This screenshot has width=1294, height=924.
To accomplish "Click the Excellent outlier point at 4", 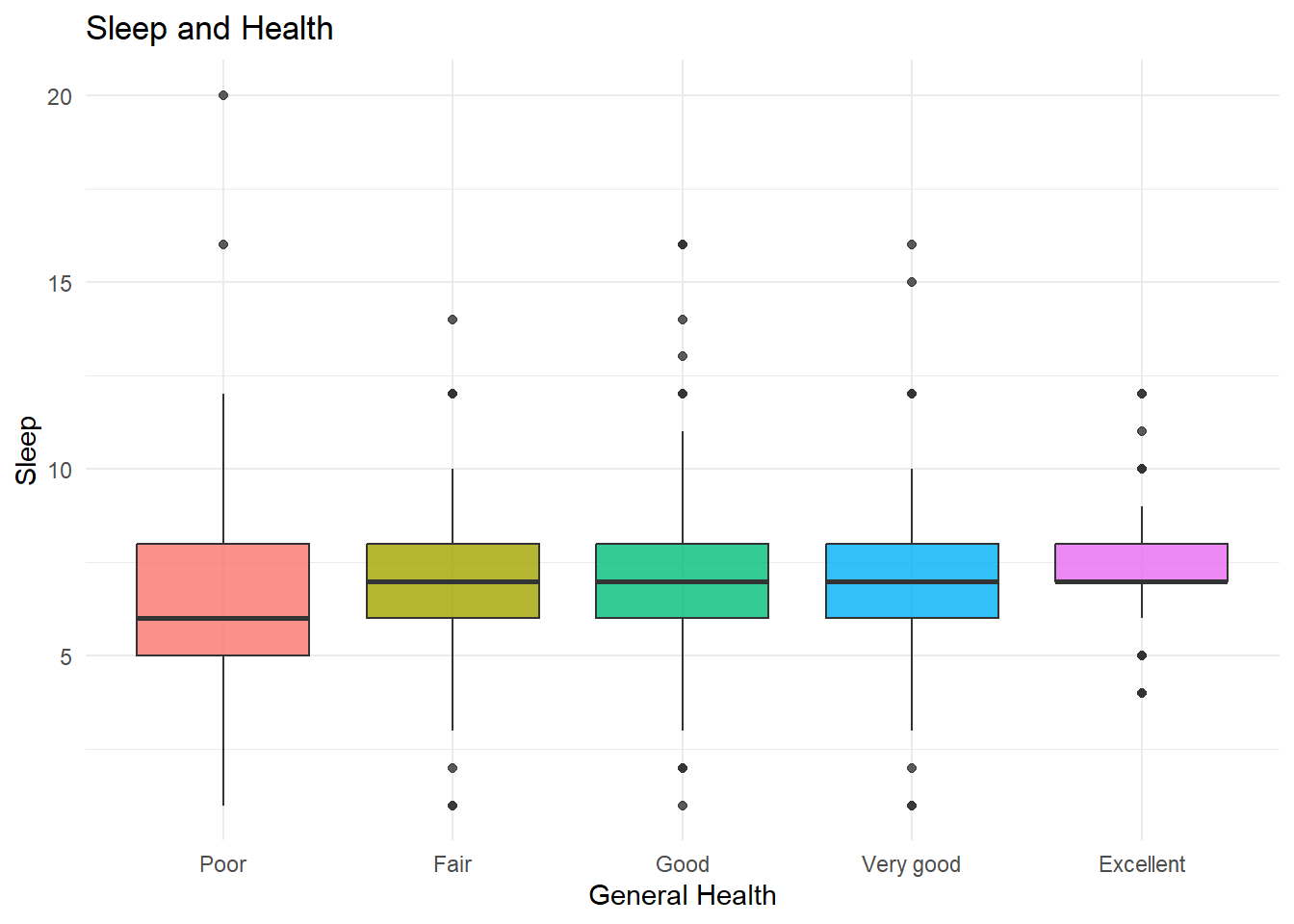I will tap(1142, 693).
